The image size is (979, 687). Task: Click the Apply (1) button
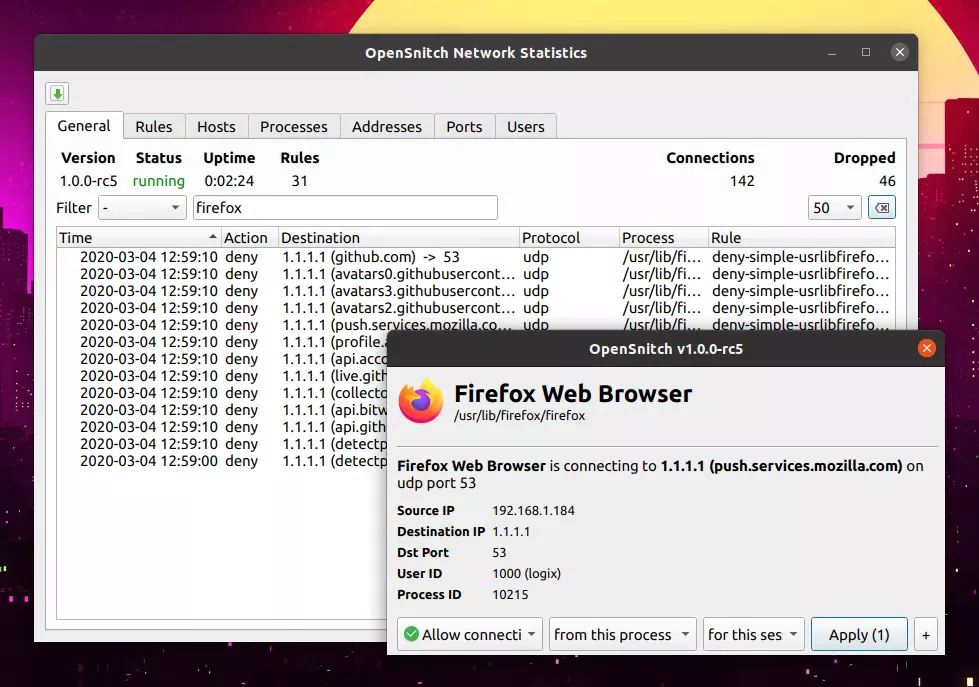tap(859, 635)
